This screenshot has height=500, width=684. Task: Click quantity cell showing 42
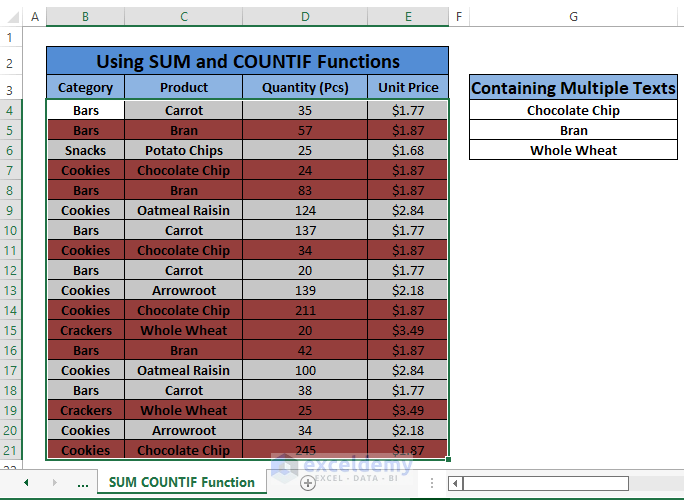(305, 350)
